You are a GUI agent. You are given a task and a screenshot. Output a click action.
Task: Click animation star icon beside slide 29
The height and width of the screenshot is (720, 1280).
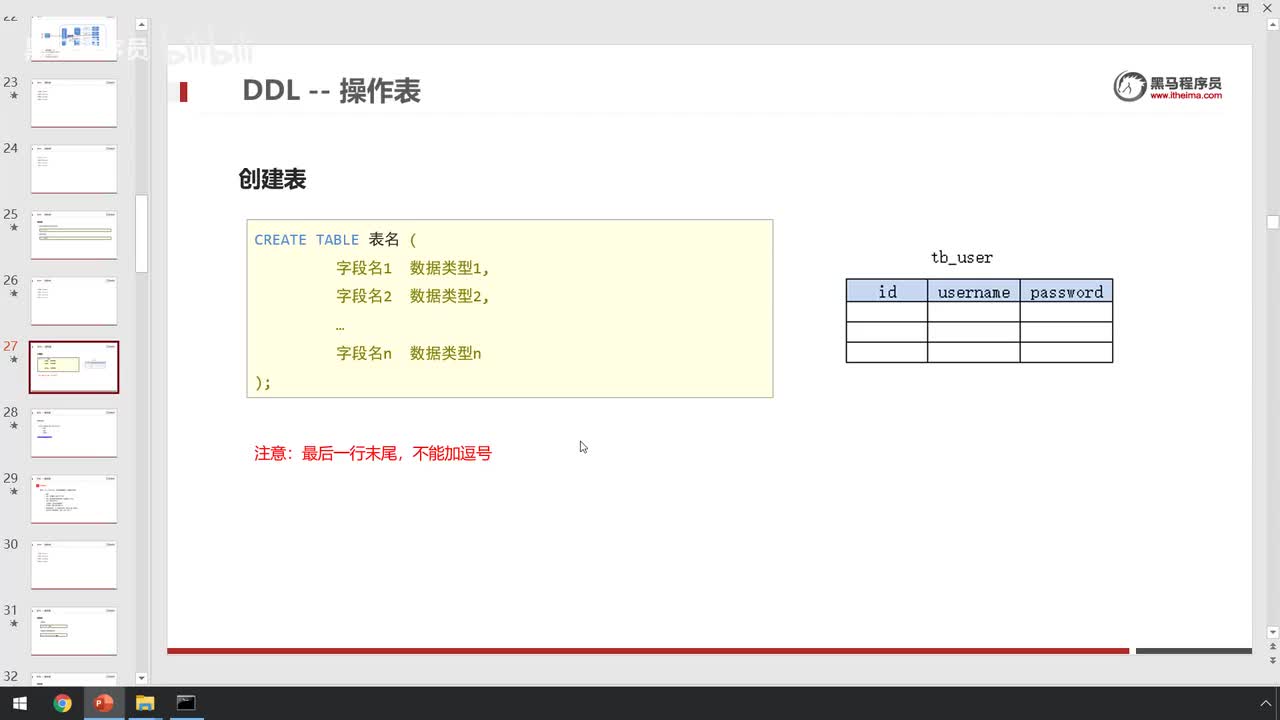[13, 492]
